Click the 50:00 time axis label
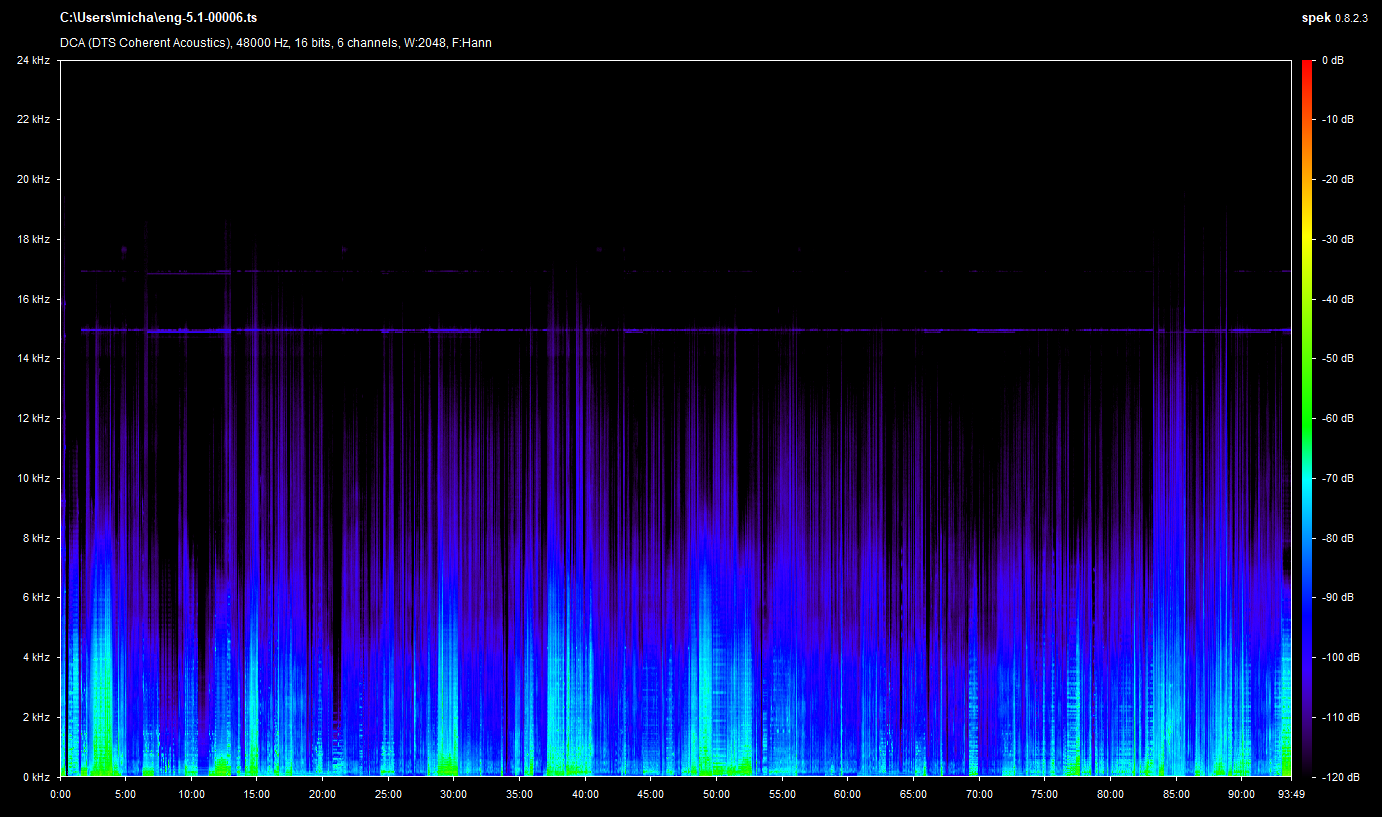Viewport: 1382px width, 817px height. (x=716, y=795)
